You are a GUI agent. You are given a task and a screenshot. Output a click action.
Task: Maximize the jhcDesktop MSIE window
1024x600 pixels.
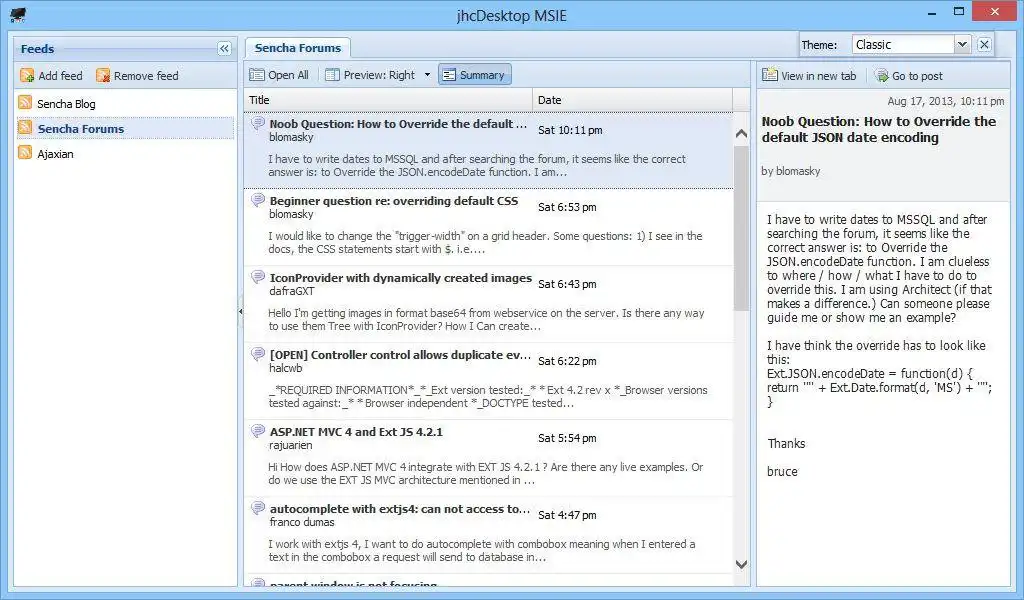pos(959,12)
